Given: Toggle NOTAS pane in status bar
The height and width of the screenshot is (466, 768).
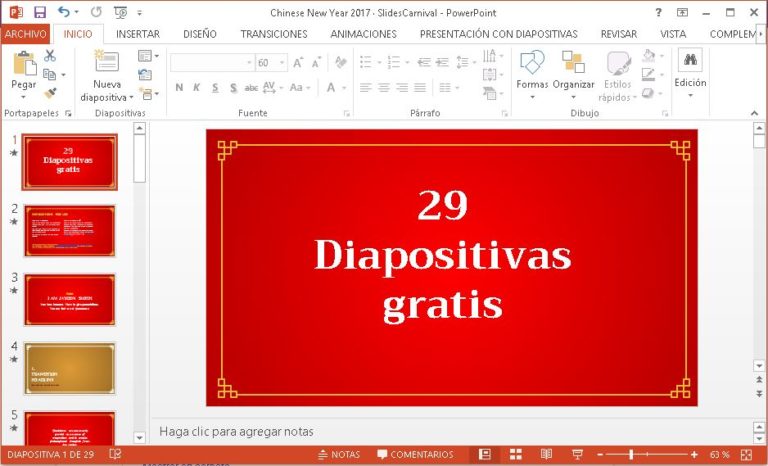Looking at the screenshot, I should [339, 455].
